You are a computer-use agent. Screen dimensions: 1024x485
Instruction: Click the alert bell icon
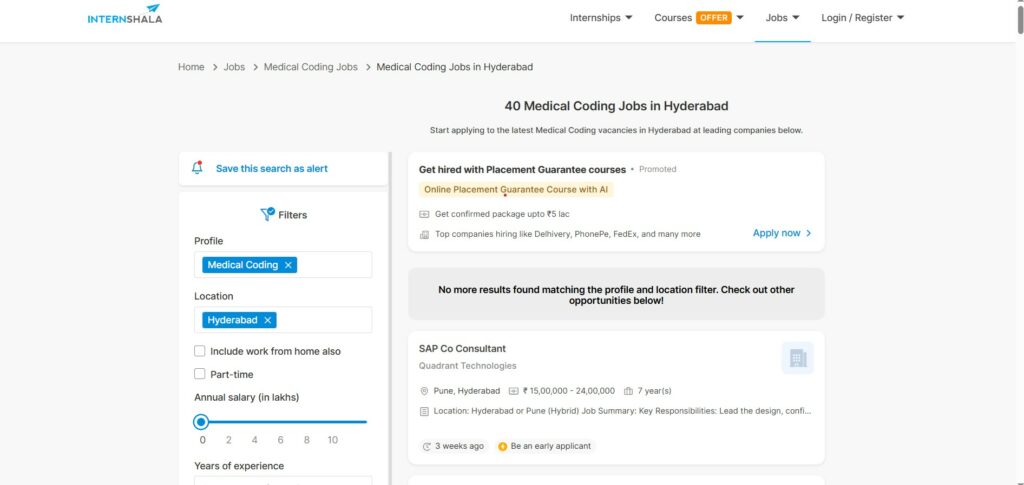point(197,168)
